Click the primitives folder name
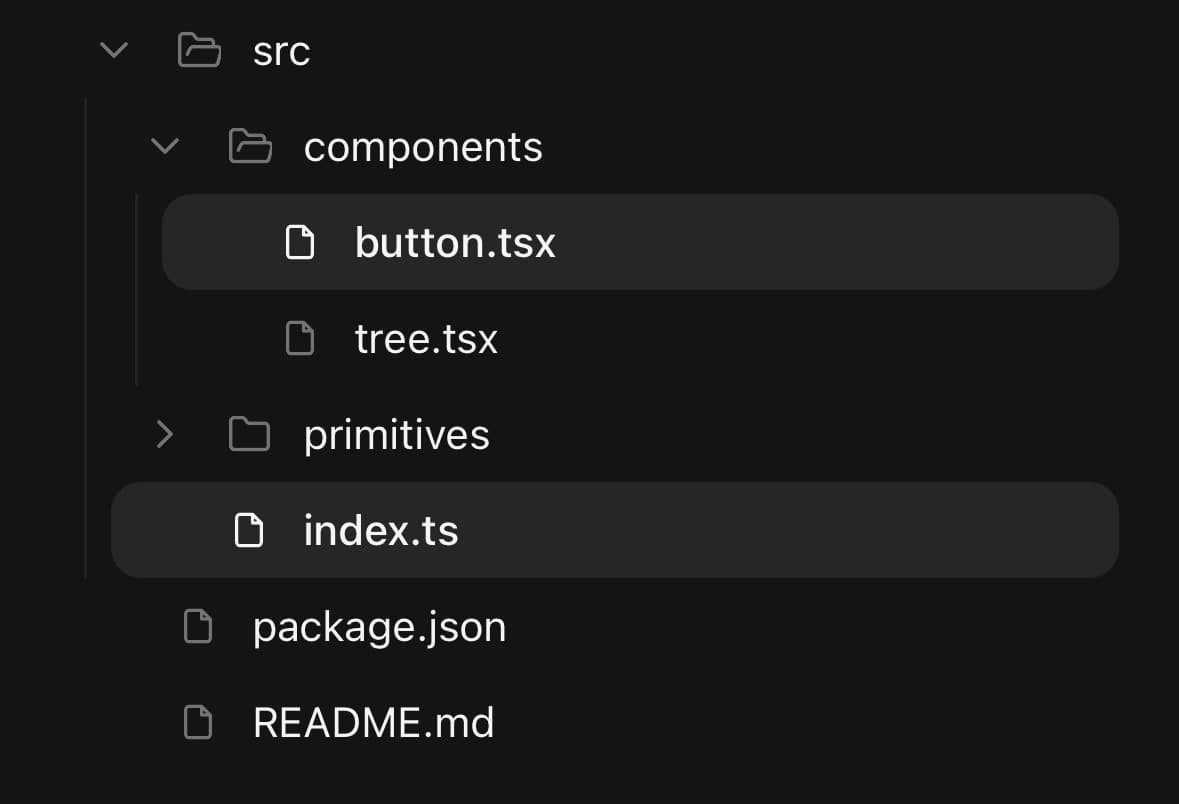The height and width of the screenshot is (804, 1179). tap(397, 435)
